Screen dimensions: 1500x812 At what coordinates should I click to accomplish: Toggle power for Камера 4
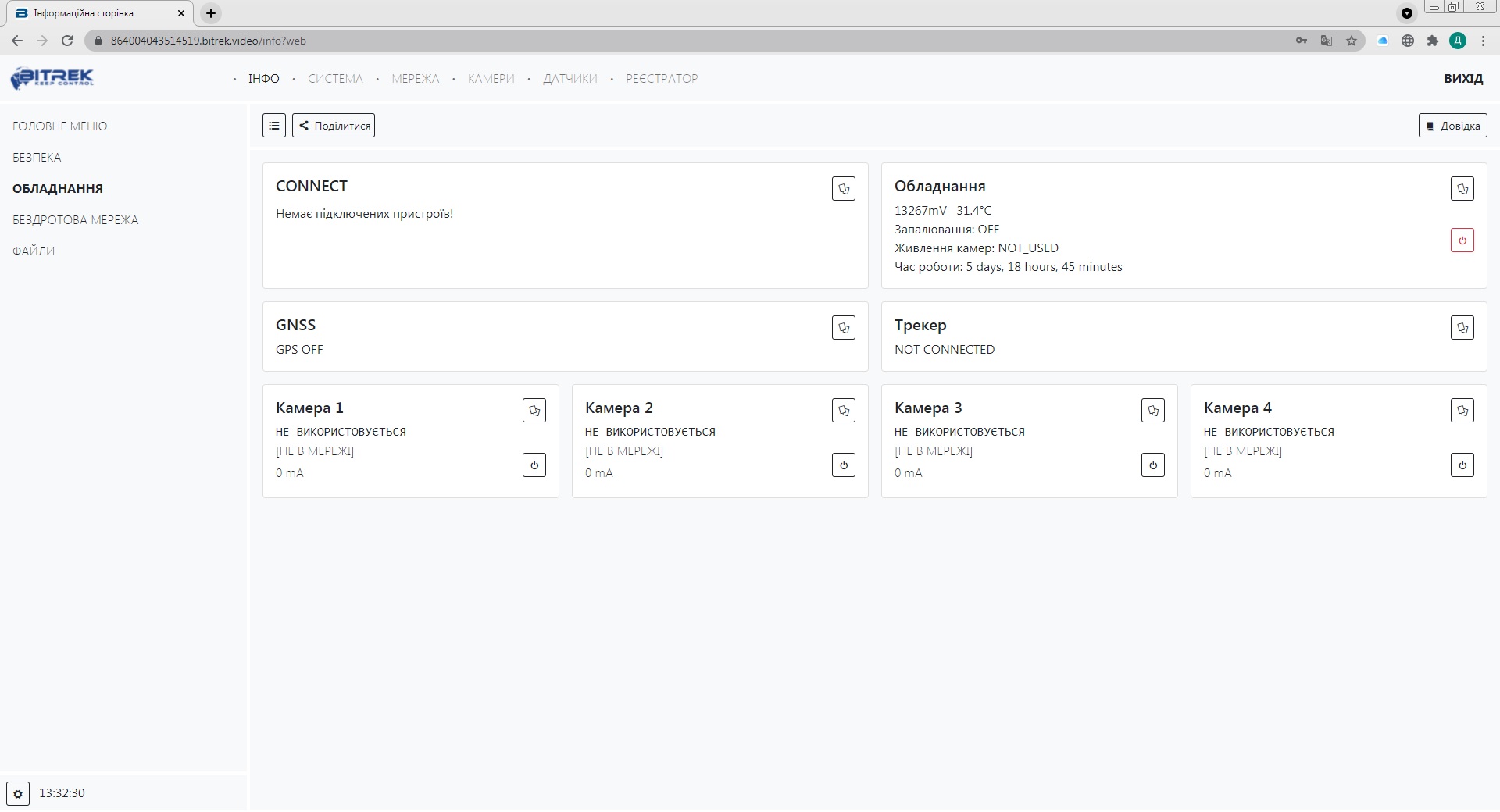tap(1462, 465)
